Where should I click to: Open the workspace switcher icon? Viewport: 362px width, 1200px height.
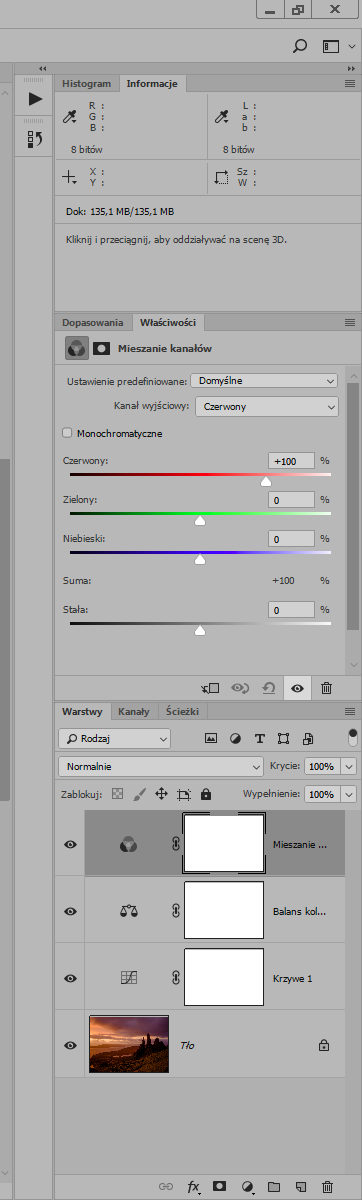pos(330,46)
